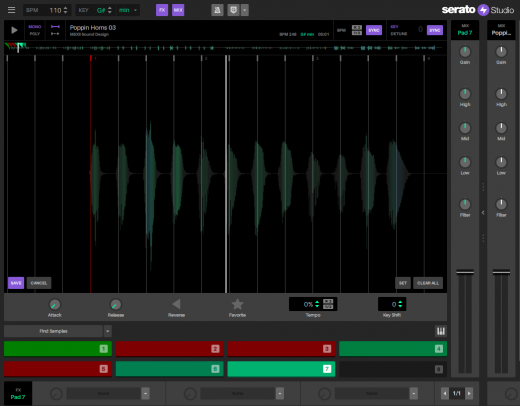
Task: Trigger green pad 1
Action: pos(58,349)
